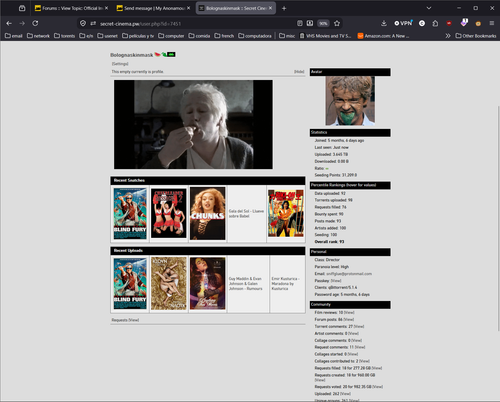The width and height of the screenshot is (500, 402).
Task: Open the Chunks poster in Recent Snatches
Action: [x=207, y=214]
